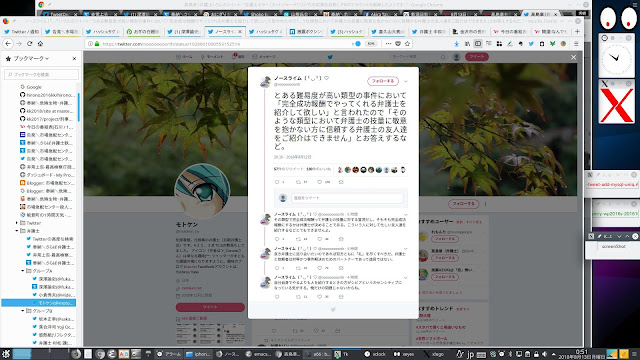Open the browser home page
The width and height of the screenshot is (640, 360).
[40, 43]
